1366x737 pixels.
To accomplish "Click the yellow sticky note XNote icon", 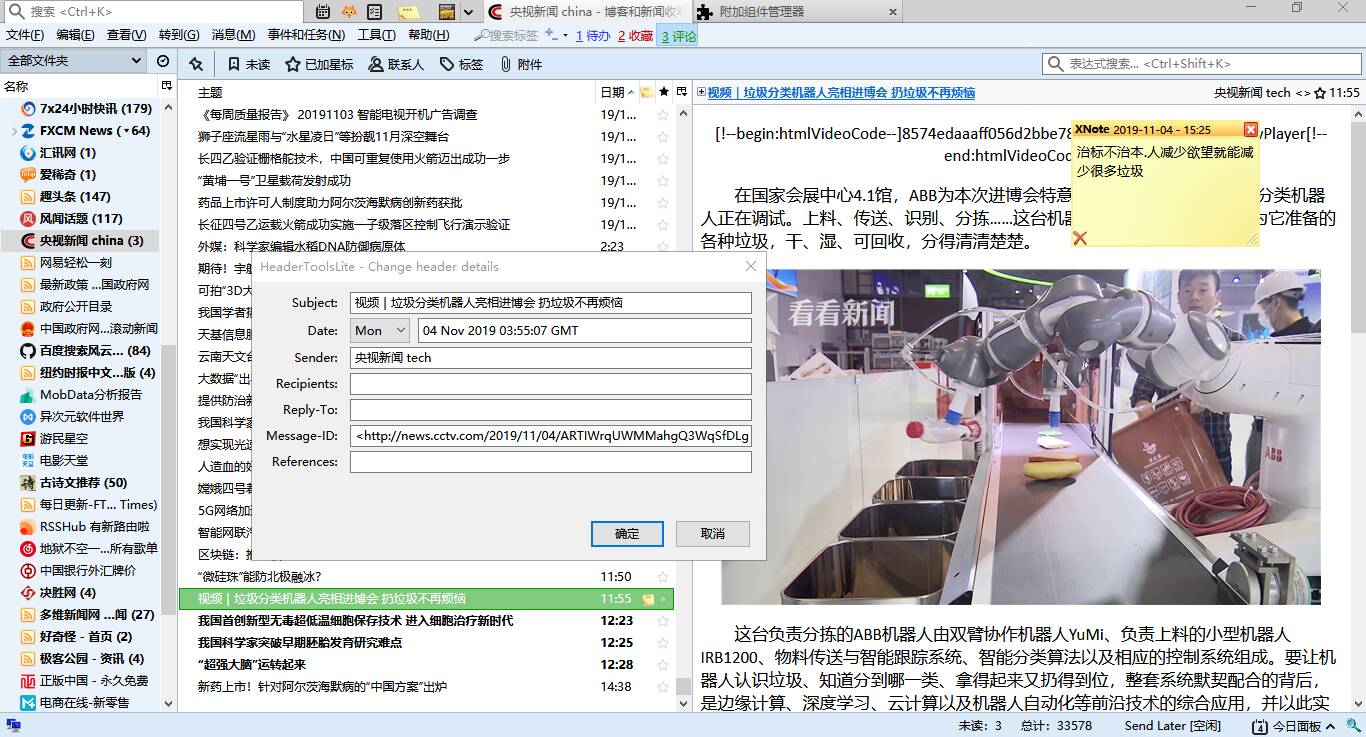I will pos(408,12).
